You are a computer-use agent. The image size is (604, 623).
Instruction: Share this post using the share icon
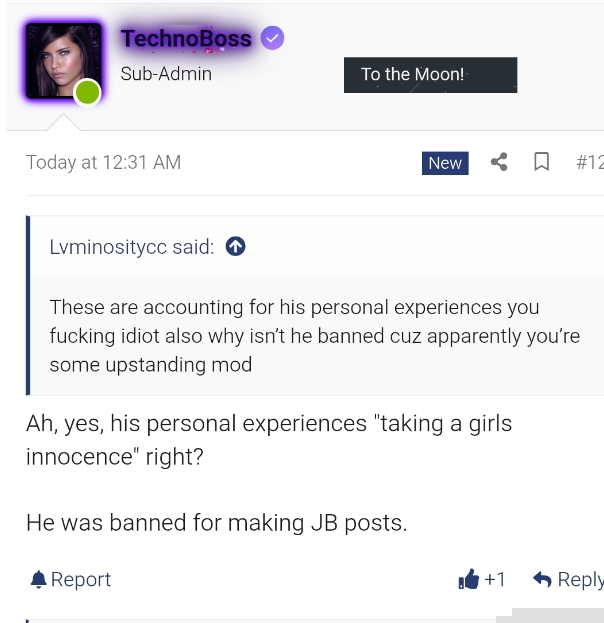[499, 162]
